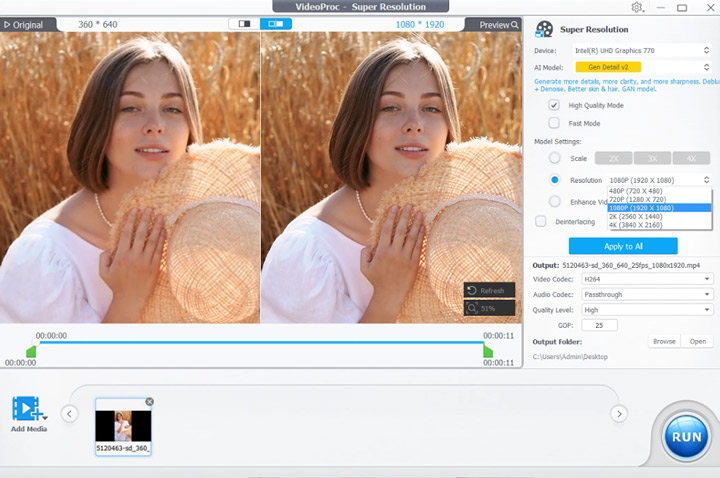The image size is (720, 478).
Task: Enable the Fast Mode checkbox
Action: (554, 123)
